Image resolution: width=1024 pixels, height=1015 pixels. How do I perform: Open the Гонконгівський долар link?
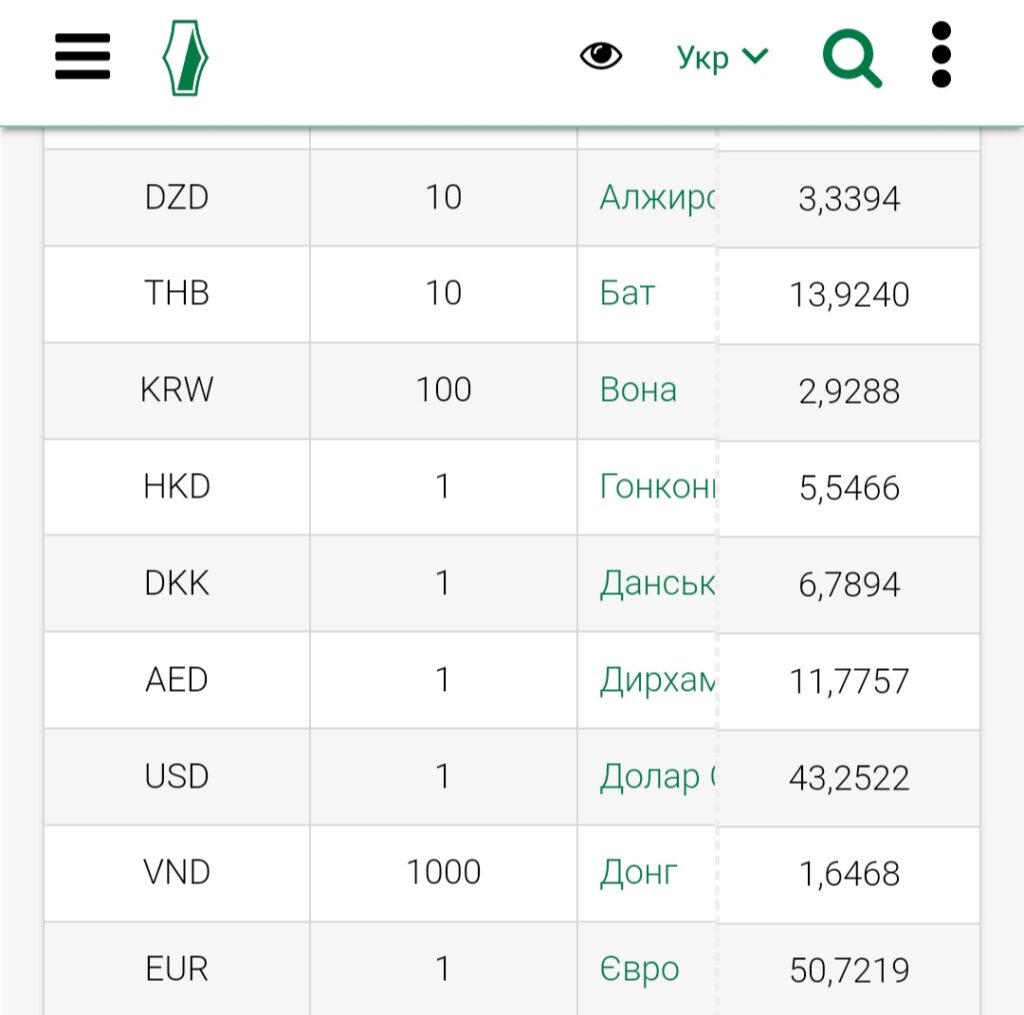[658, 487]
